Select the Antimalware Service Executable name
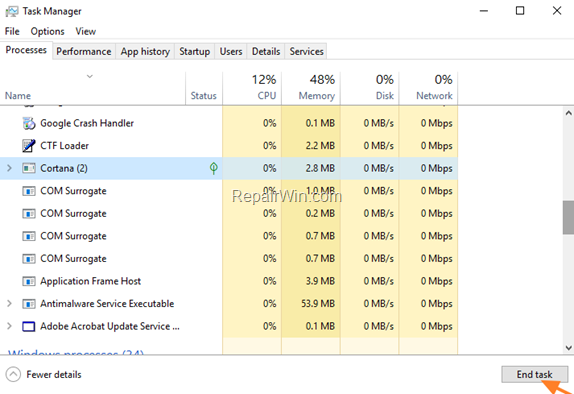The width and height of the screenshot is (574, 394). 107,304
